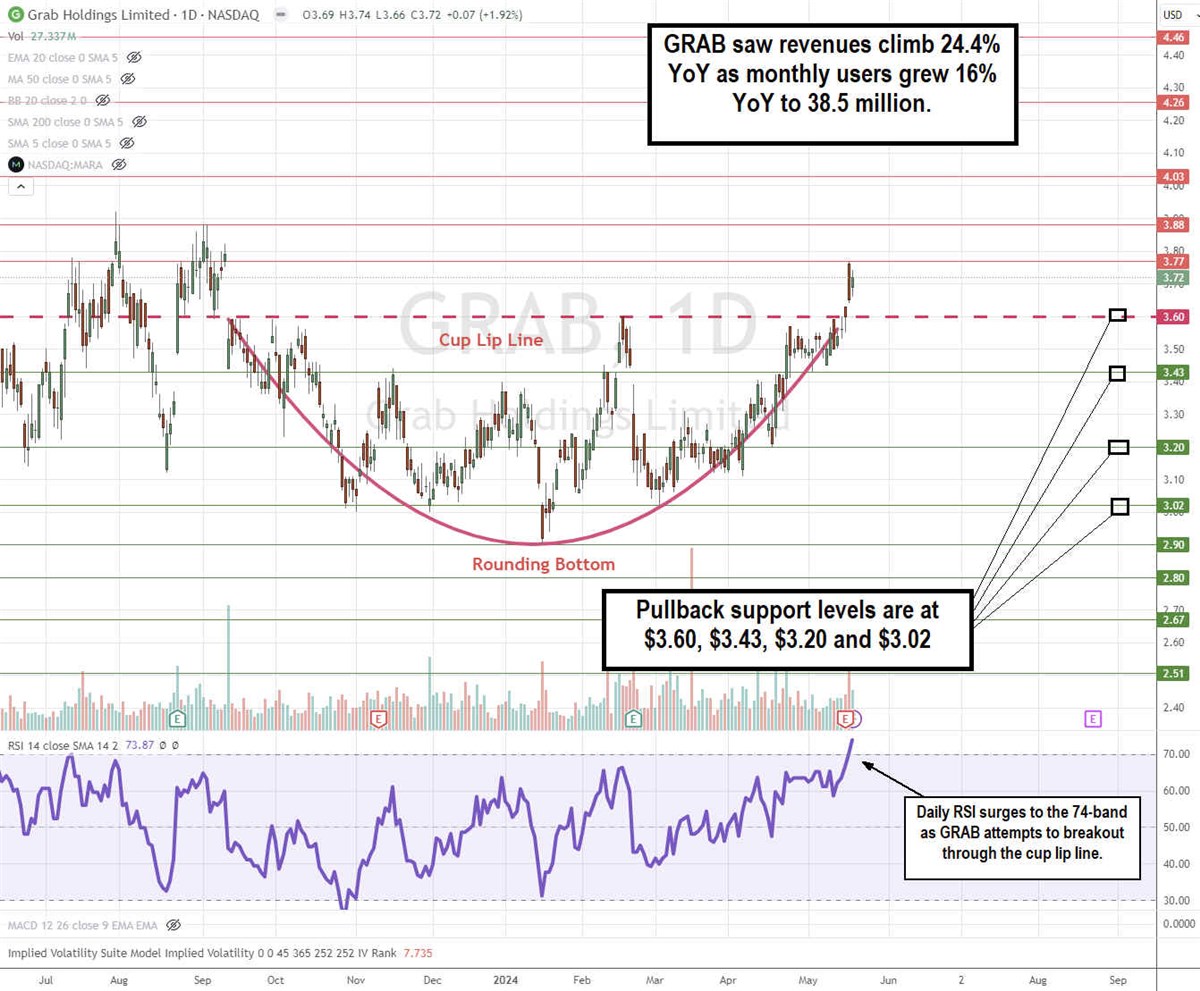The width and height of the screenshot is (1200, 991).
Task: Click the NASDAQ:MARA legend label
Action: pos(67,164)
